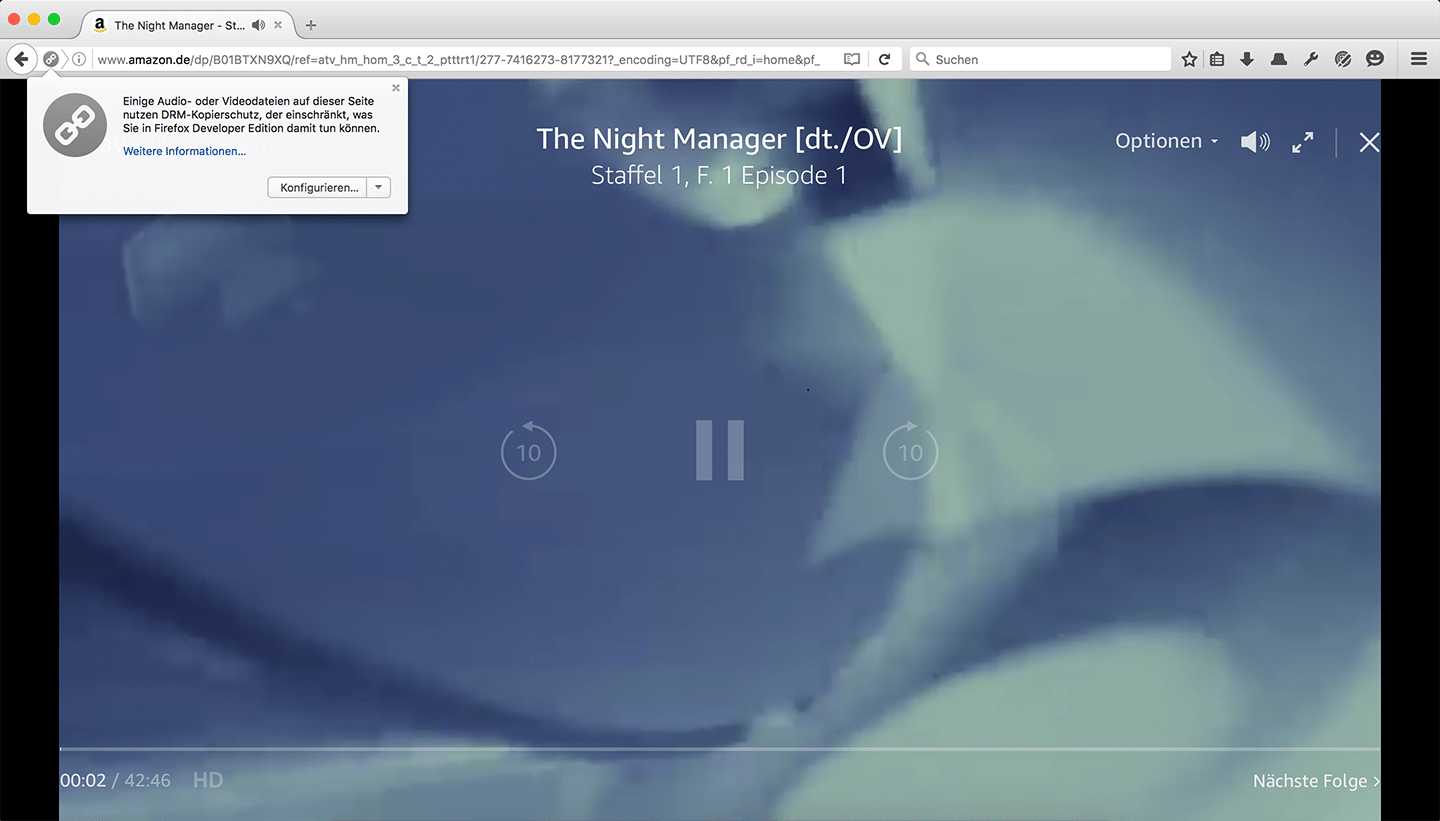
Task: Dismiss the DRM notification popup
Action: pyautogui.click(x=396, y=88)
